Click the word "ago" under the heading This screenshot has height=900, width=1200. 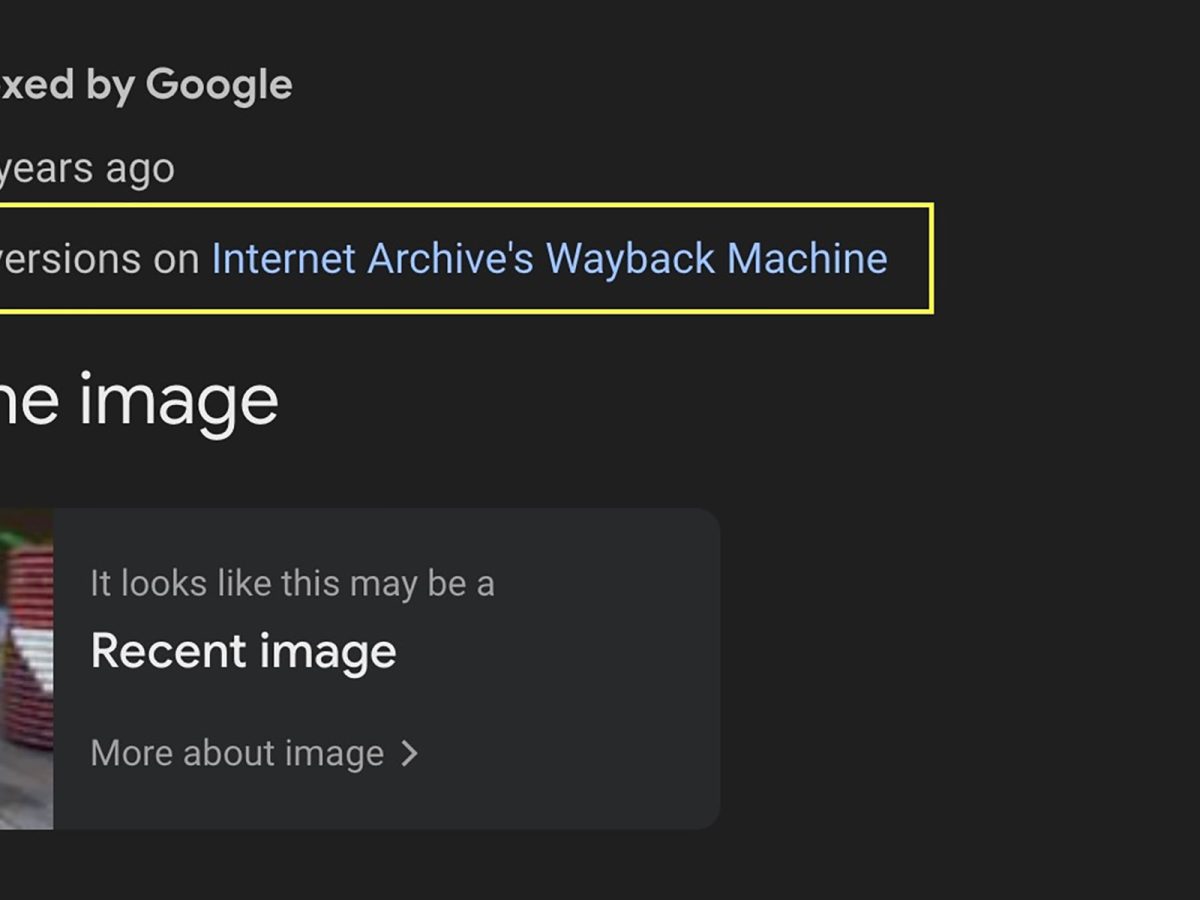click(x=141, y=170)
